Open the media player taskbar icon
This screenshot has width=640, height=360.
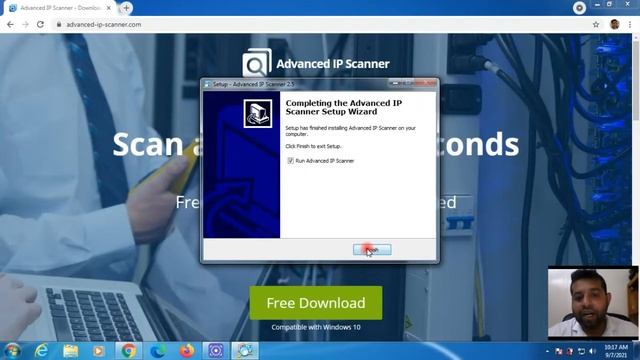(98, 351)
